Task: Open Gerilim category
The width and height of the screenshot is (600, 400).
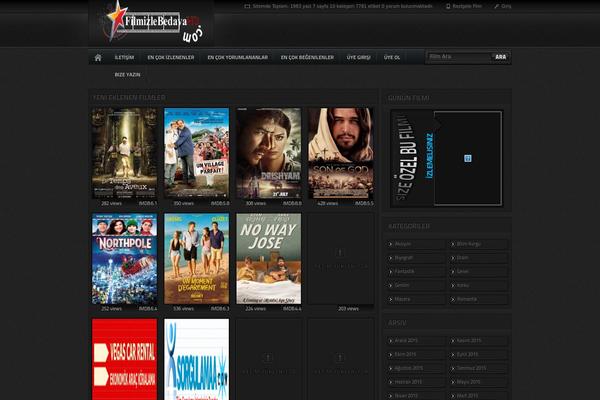Action: pos(402,285)
